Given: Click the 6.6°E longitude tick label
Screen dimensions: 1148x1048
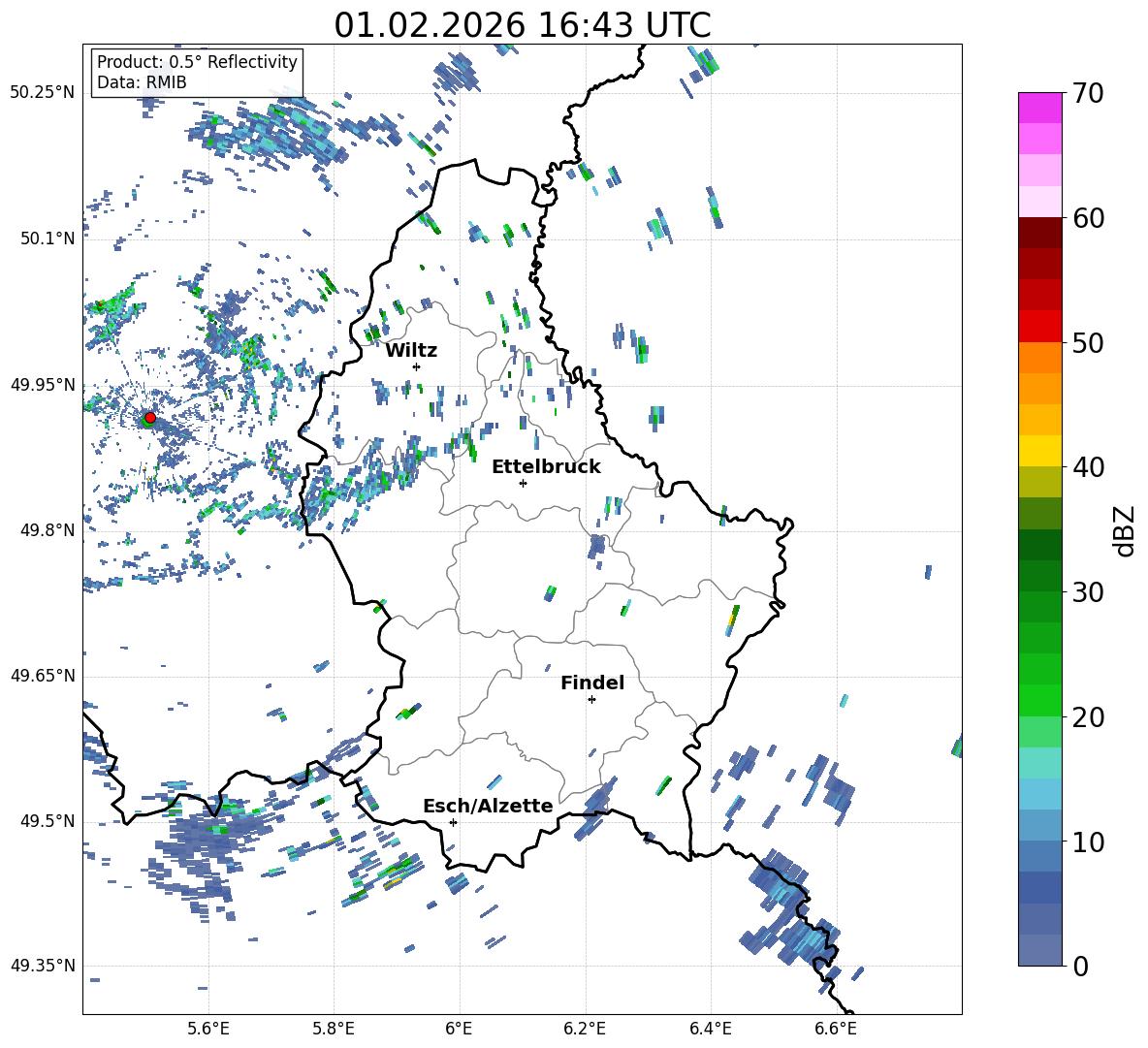Looking at the screenshot, I should tap(836, 1029).
